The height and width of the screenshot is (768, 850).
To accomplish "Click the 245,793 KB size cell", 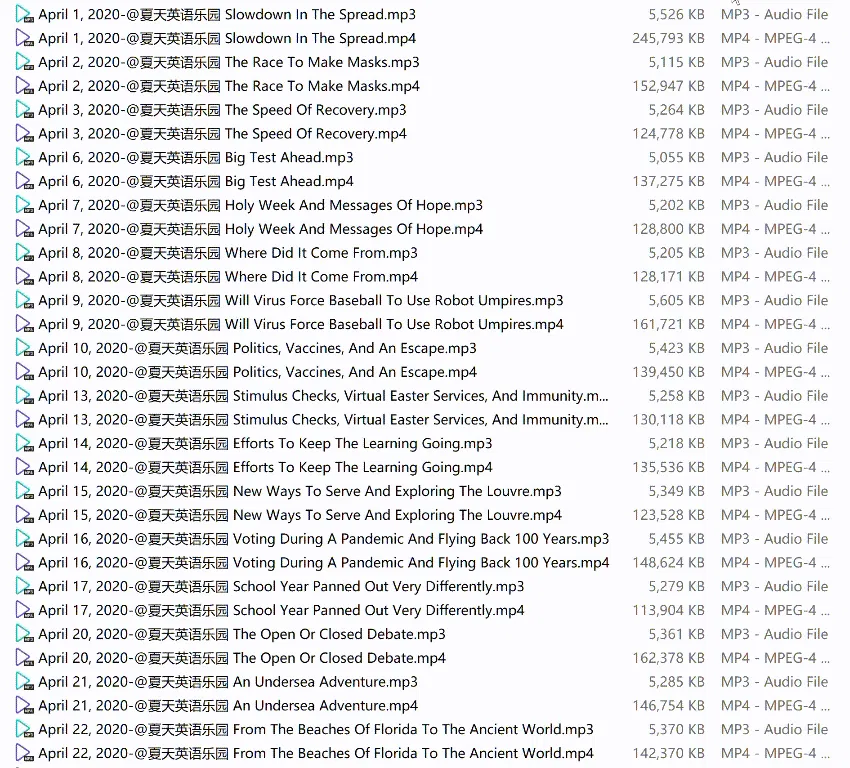I will (668, 38).
